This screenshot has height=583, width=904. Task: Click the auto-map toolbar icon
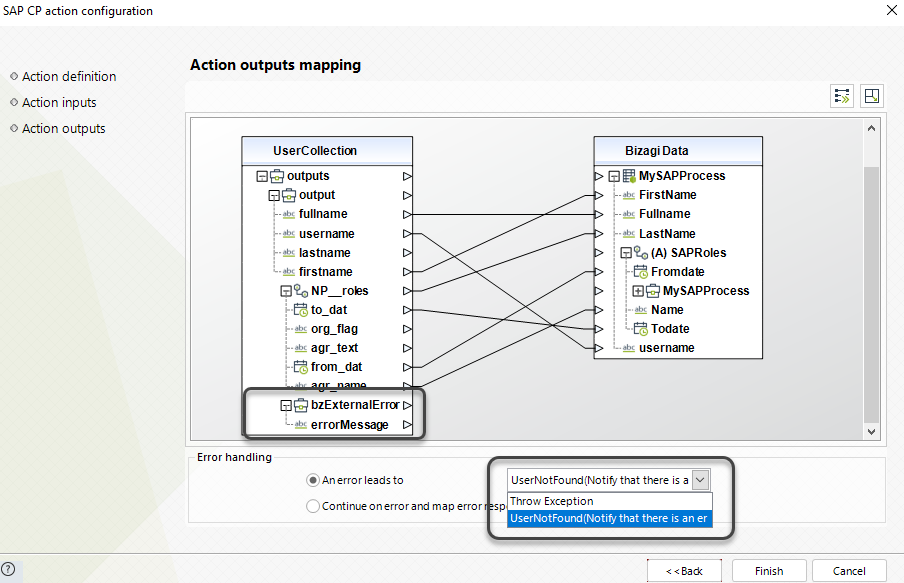842,96
